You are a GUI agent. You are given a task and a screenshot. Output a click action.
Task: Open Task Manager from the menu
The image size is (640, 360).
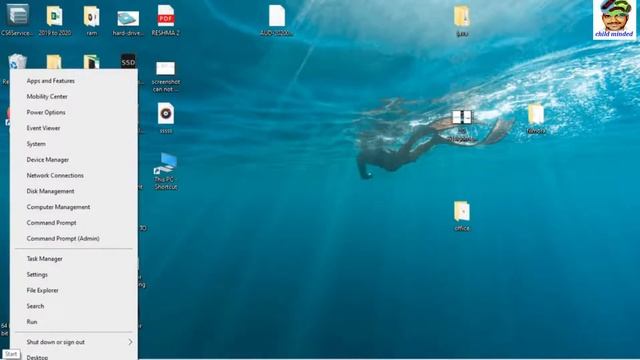(x=74, y=259)
